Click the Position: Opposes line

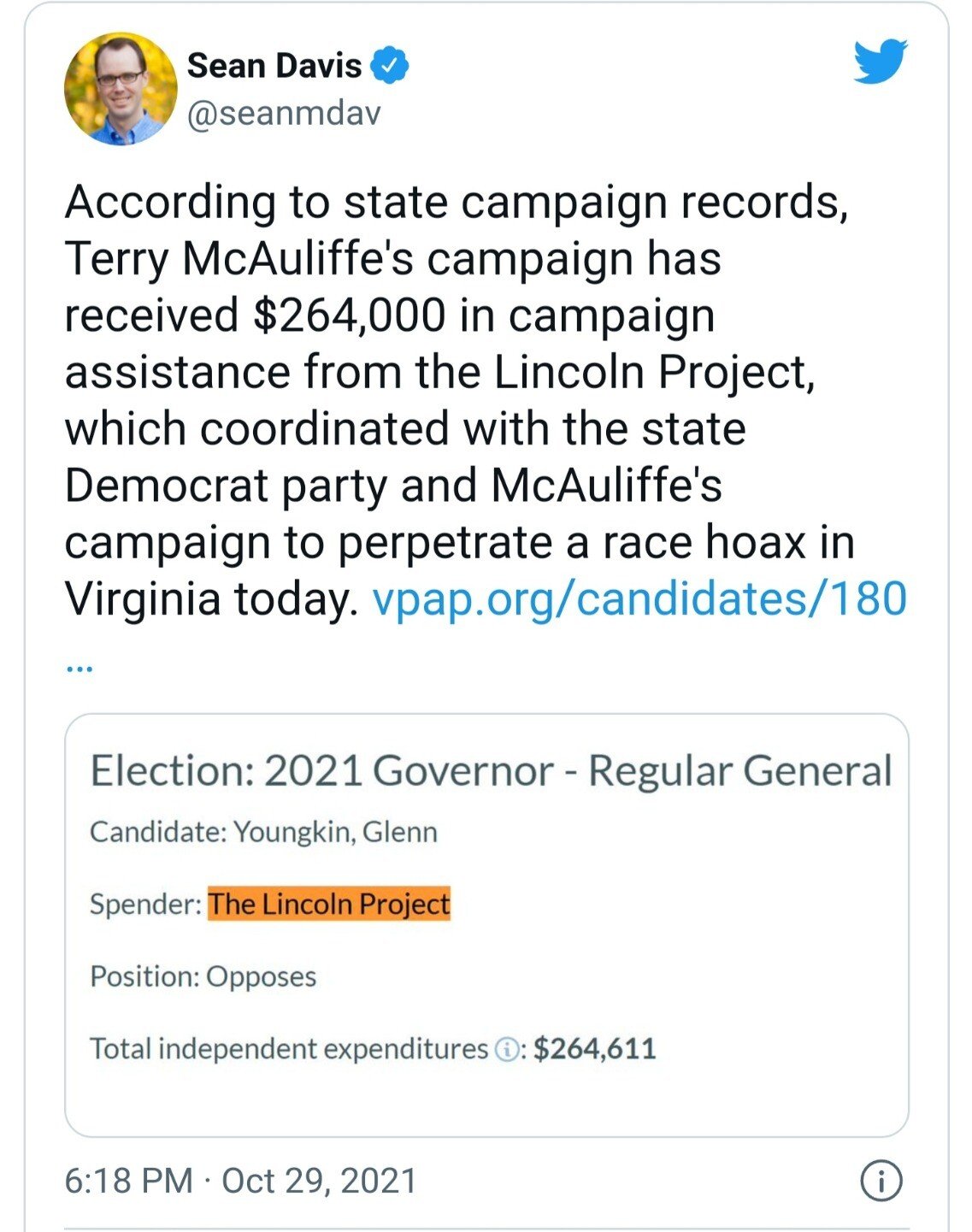(x=203, y=976)
